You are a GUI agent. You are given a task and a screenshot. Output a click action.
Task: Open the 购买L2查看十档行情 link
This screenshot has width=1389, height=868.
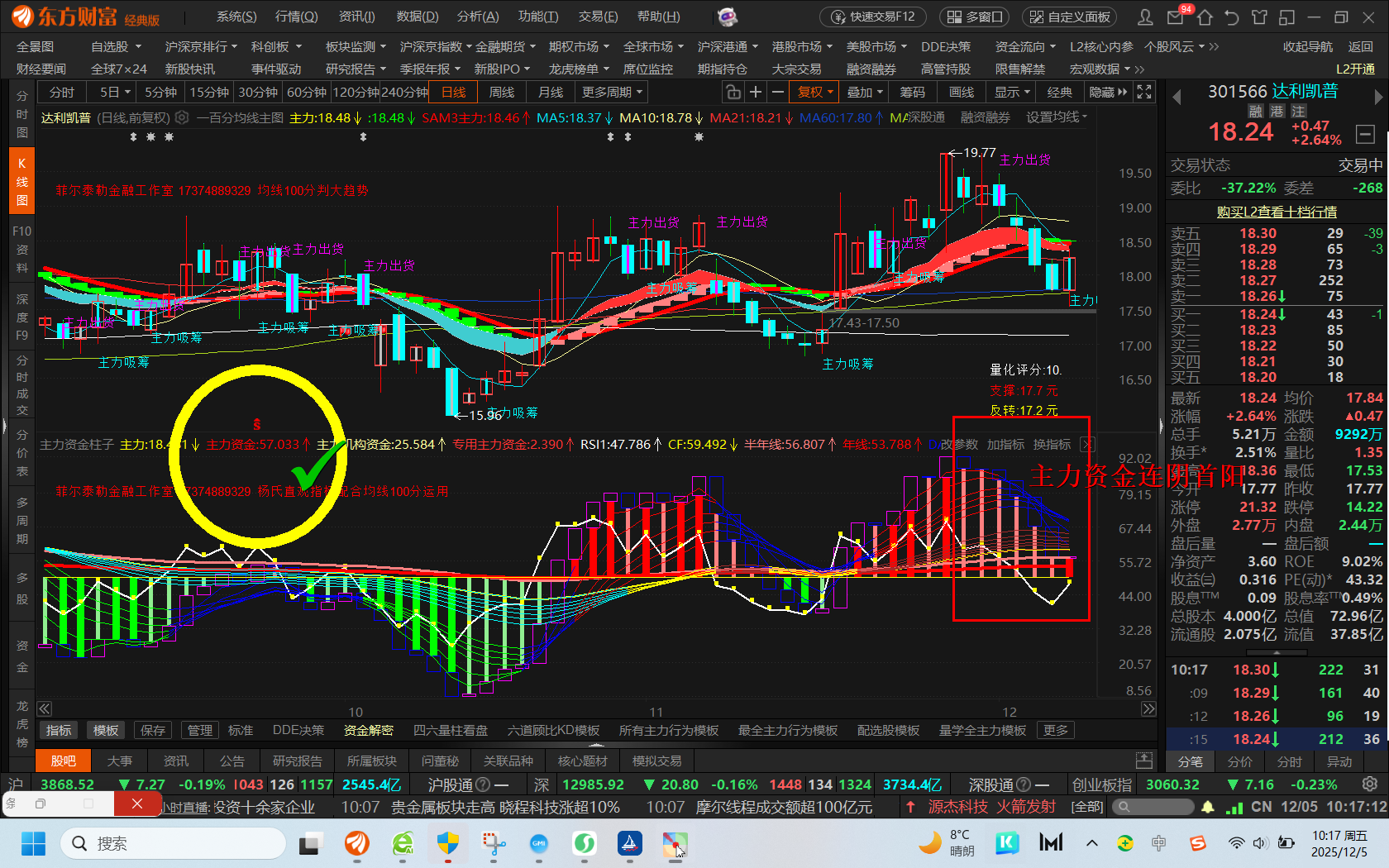1277,212
